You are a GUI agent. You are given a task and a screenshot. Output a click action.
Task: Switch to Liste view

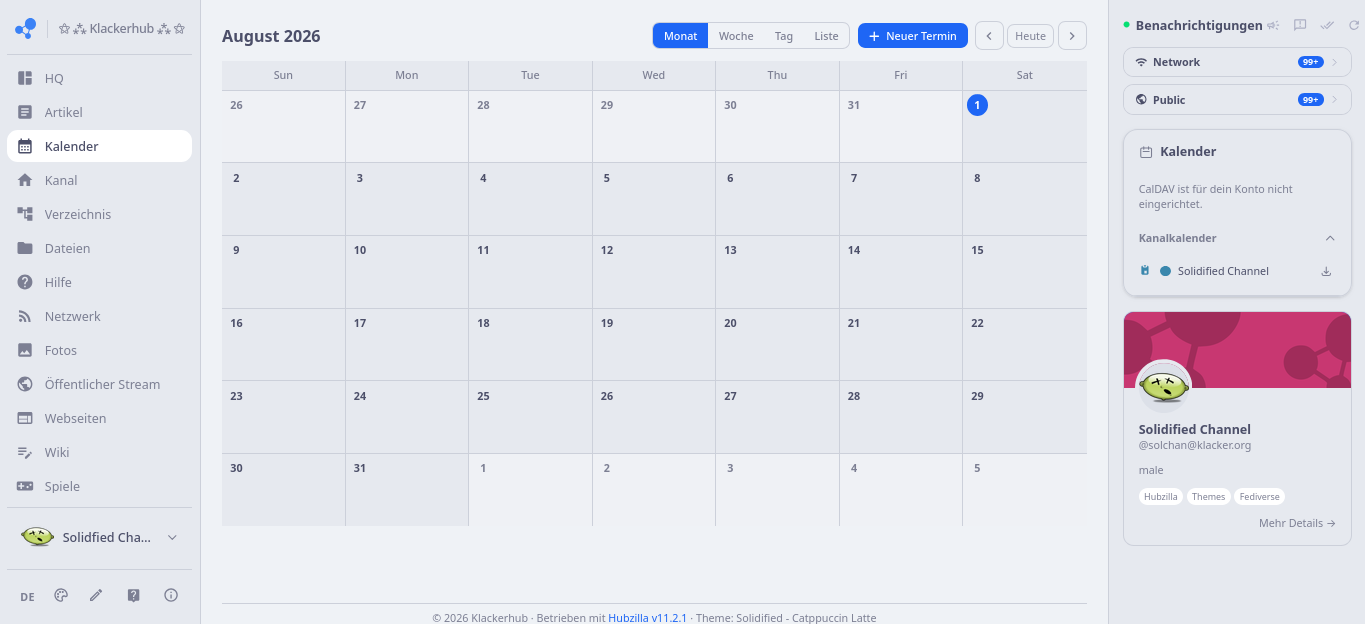pos(826,36)
